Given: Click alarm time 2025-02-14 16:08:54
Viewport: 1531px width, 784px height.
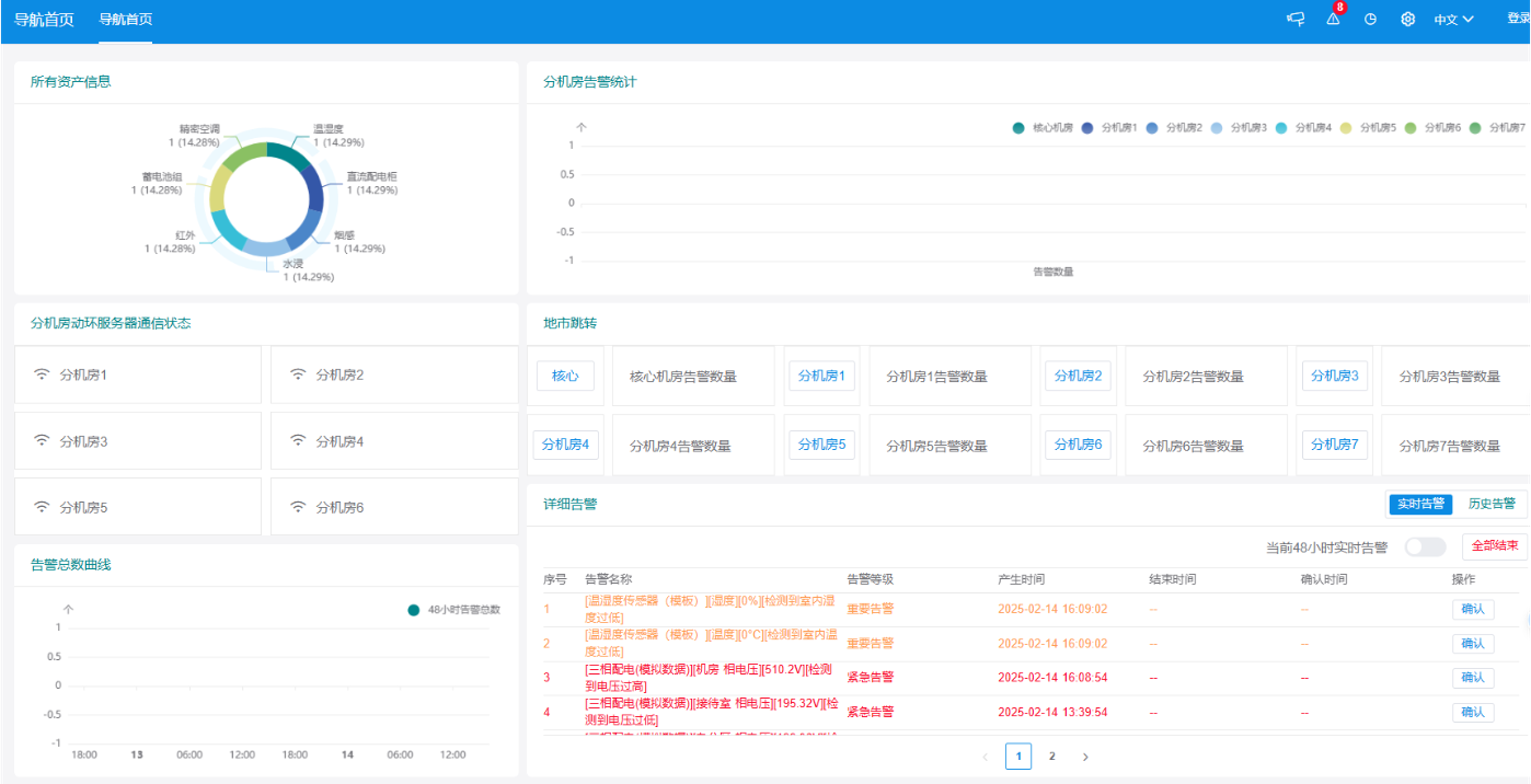Looking at the screenshot, I should click(1052, 677).
